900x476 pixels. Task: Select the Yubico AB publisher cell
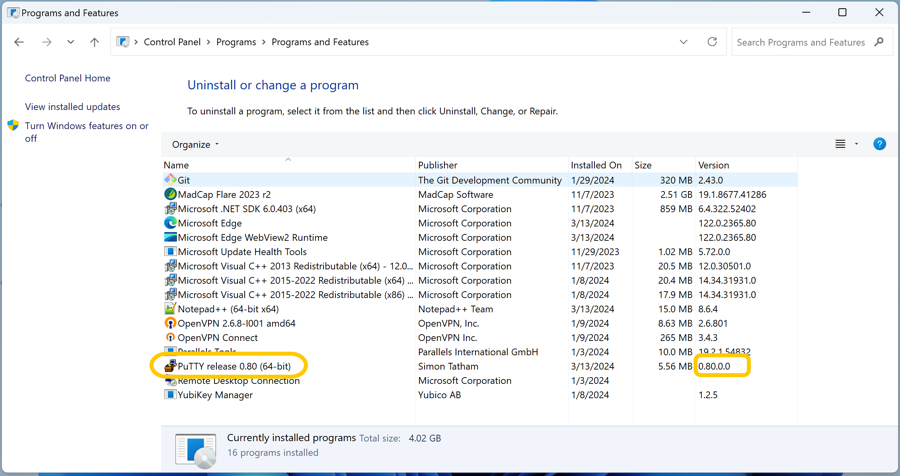[x=439, y=394]
